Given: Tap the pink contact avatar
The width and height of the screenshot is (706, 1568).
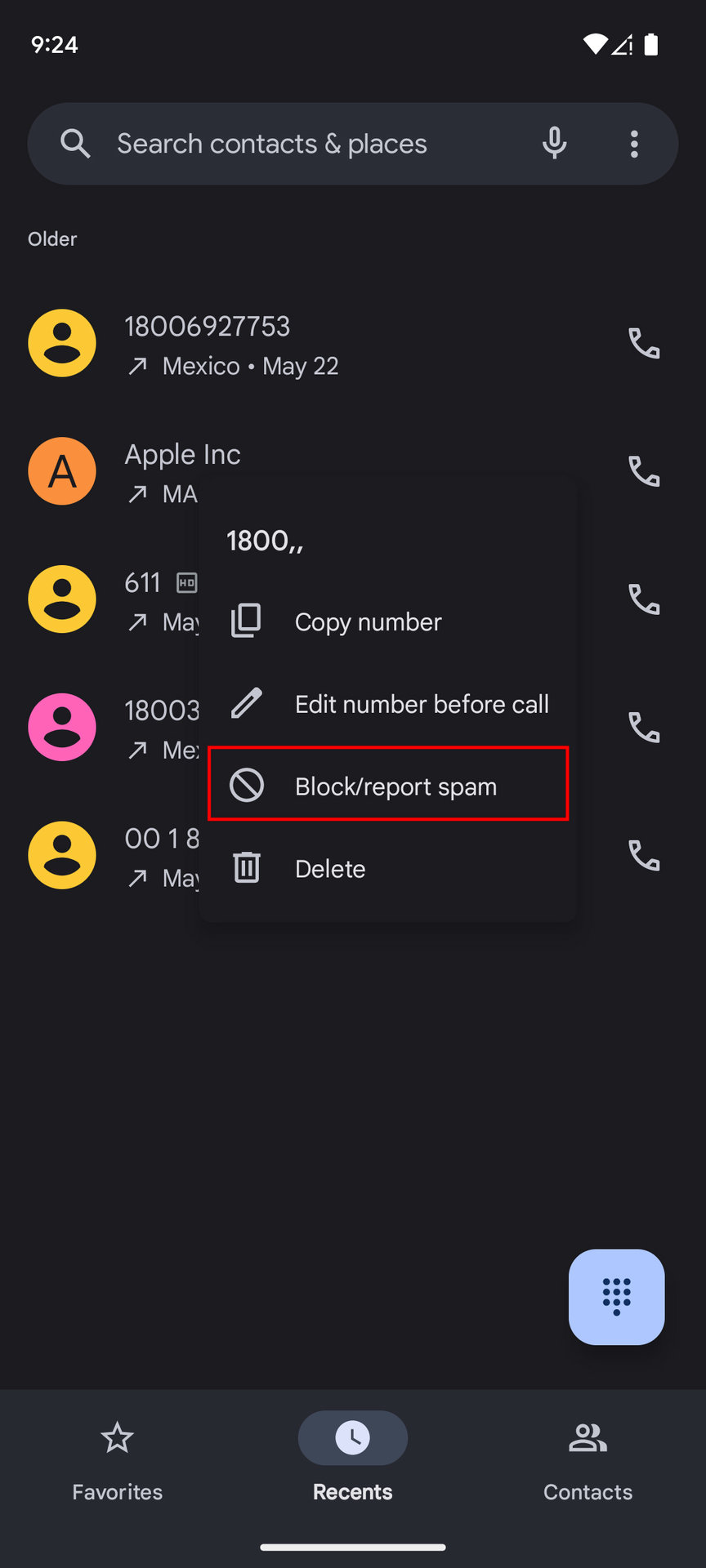Looking at the screenshot, I should pos(62,727).
